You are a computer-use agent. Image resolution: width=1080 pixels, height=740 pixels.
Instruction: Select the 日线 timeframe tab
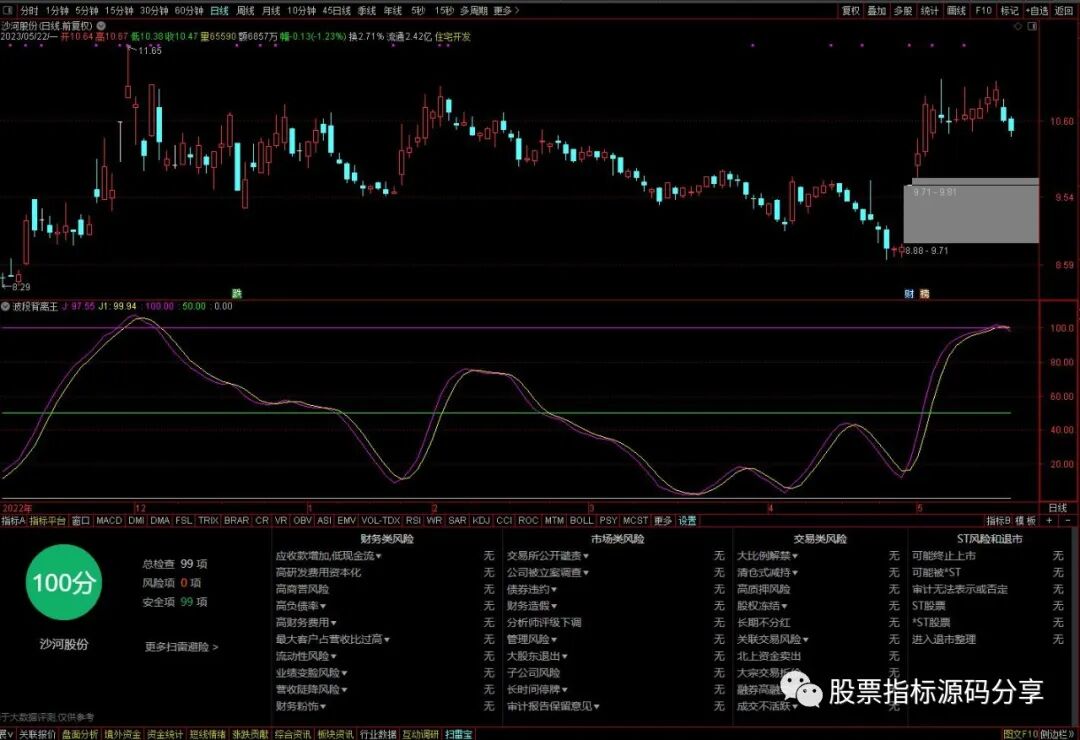219,10
